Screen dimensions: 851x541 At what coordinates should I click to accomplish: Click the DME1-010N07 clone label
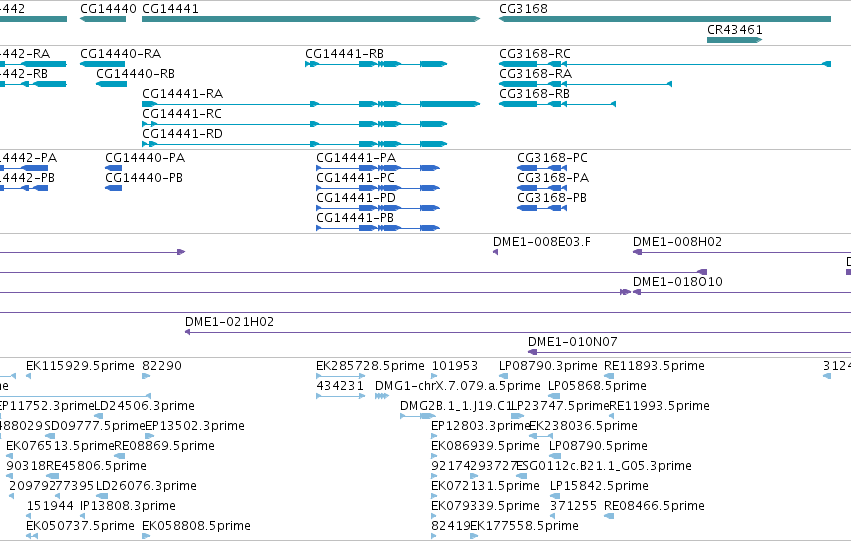coord(573,342)
